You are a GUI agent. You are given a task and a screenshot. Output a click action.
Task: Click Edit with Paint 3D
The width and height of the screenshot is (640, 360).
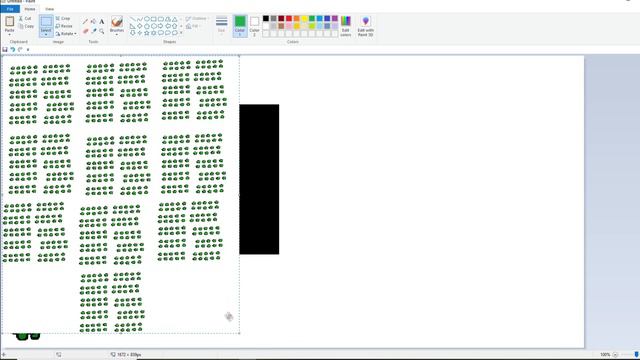point(365,26)
